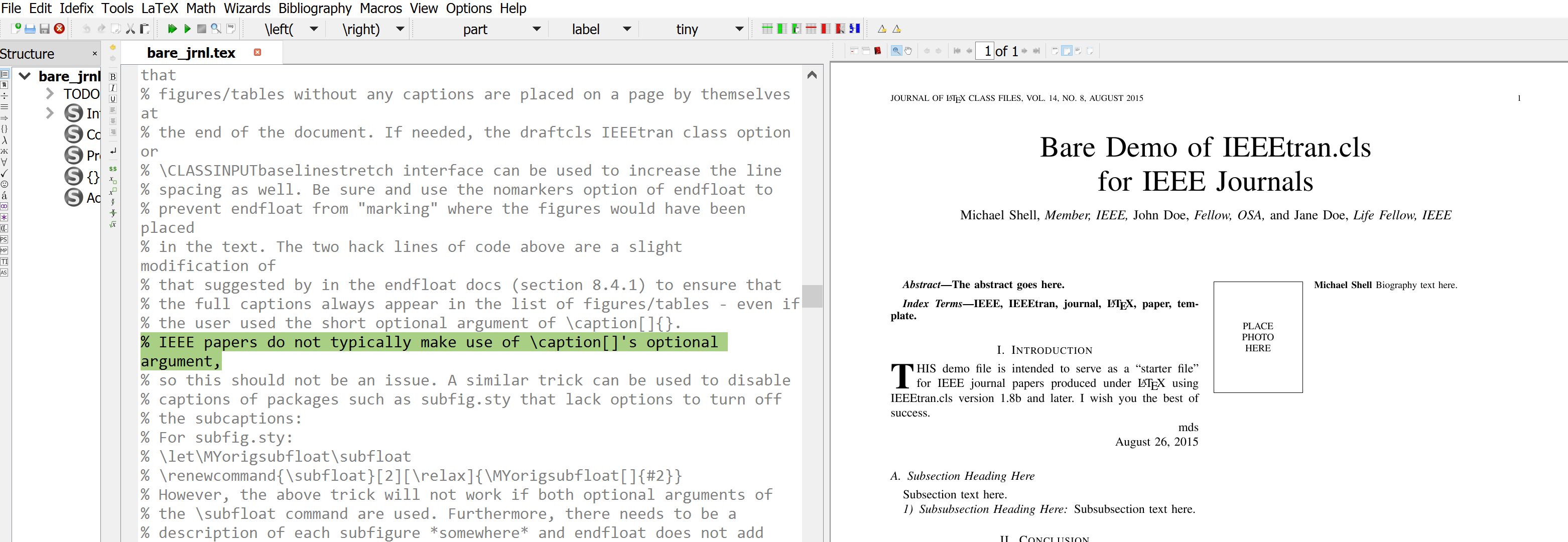Toggle bold format button in editor side strip
The height and width of the screenshot is (542, 1568).
click(x=112, y=77)
